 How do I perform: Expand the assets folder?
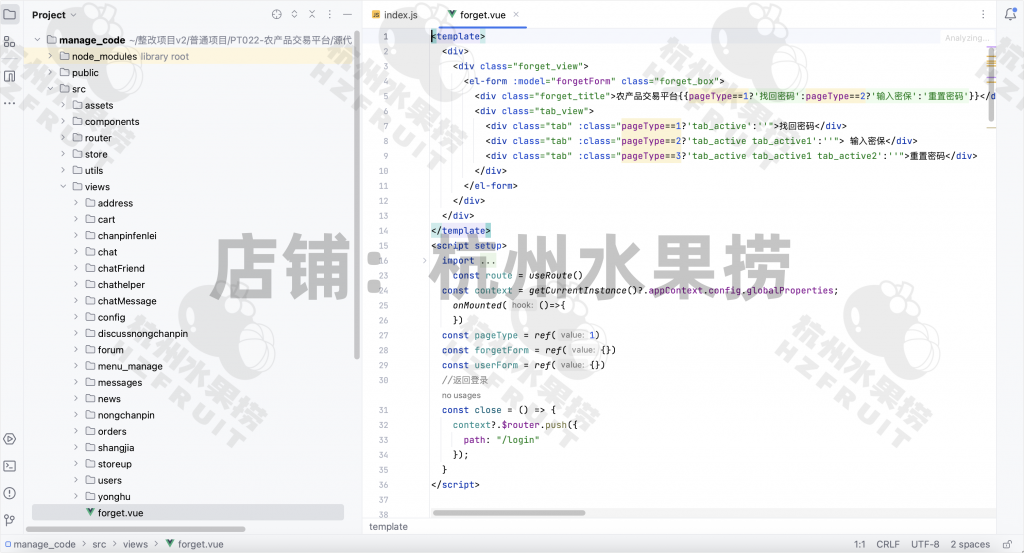click(63, 105)
